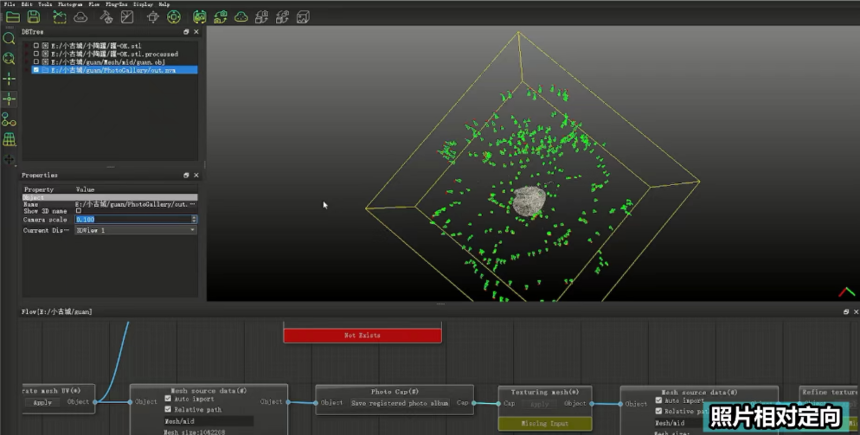860x435 pixels.
Task: Toggle checkbox of the stl.processed item
Action: pyautogui.click(x=36, y=54)
